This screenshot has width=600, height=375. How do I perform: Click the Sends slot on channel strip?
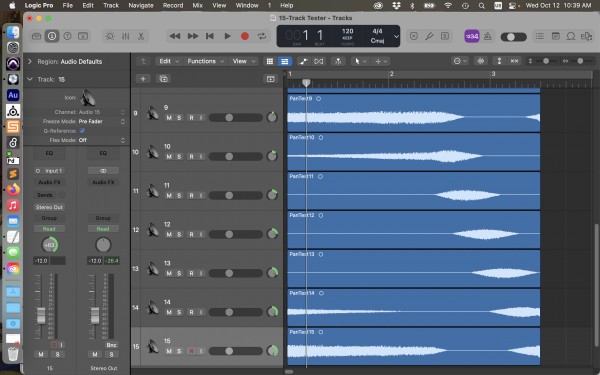pyautogui.click(x=45, y=195)
